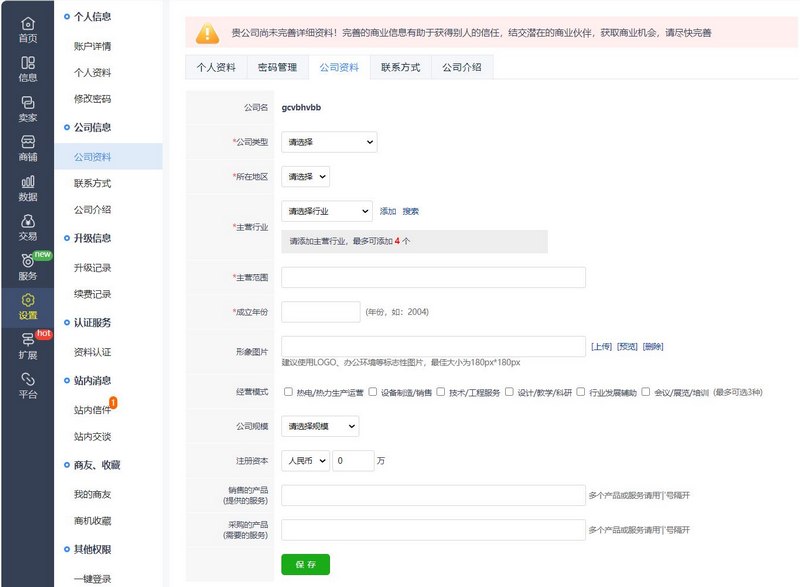
Task: Click the 成立年份 input field
Action: (320, 312)
